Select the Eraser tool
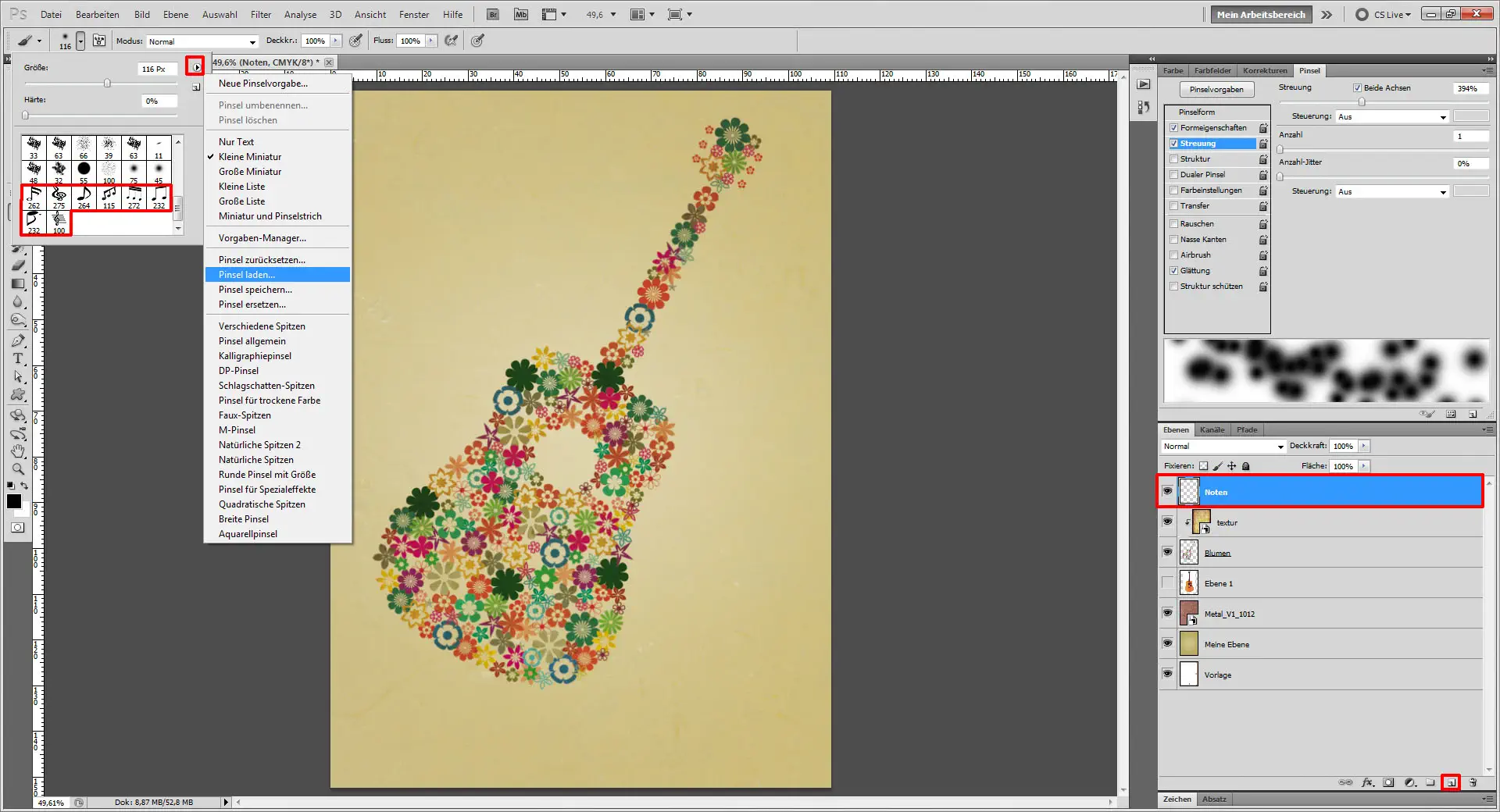The height and width of the screenshot is (812, 1500). tap(17, 265)
